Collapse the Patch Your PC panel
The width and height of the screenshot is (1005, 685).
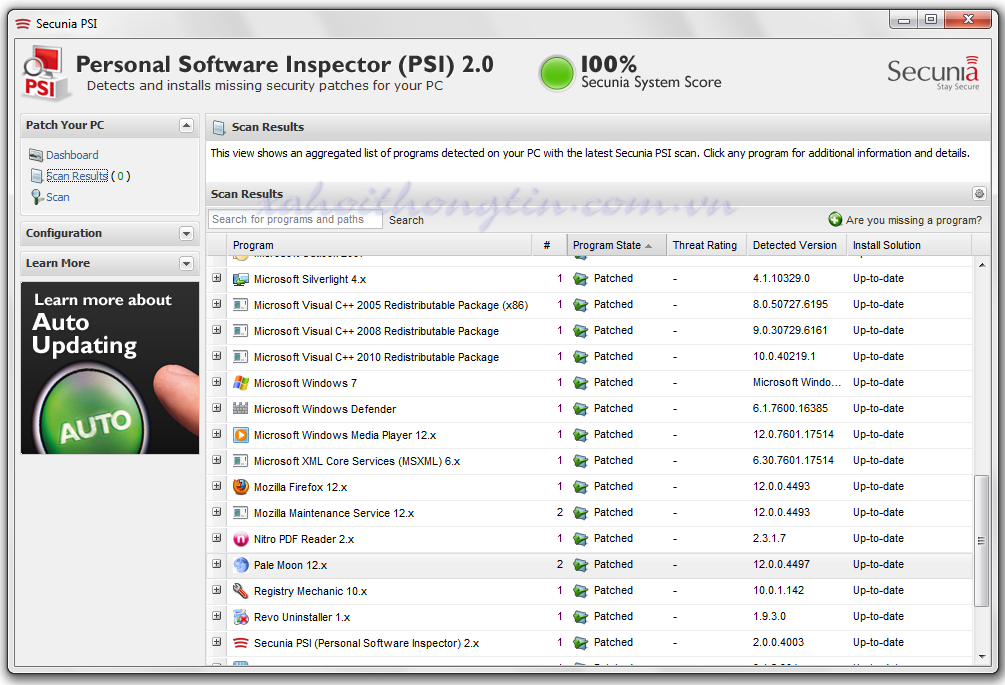coord(187,126)
